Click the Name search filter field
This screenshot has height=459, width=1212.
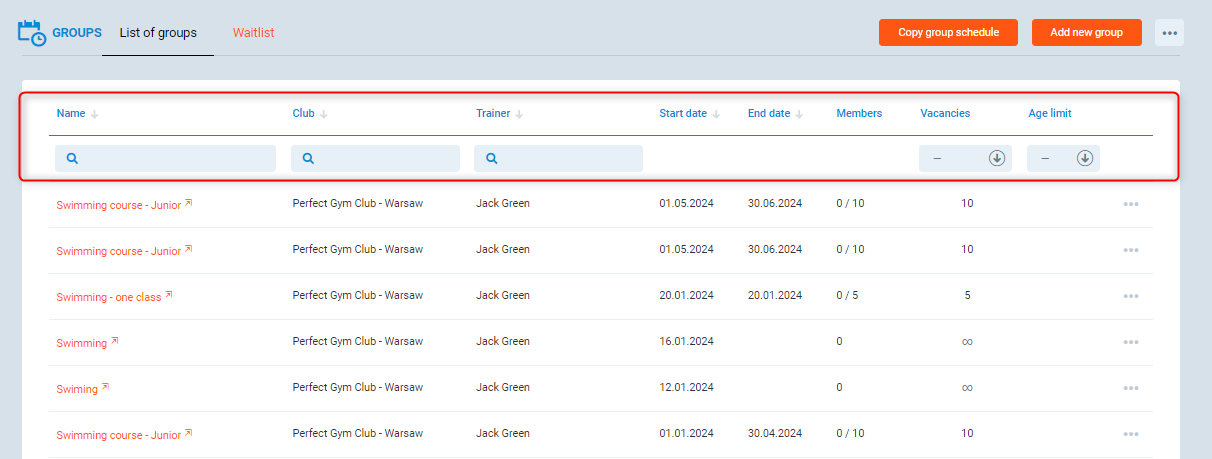pos(165,158)
